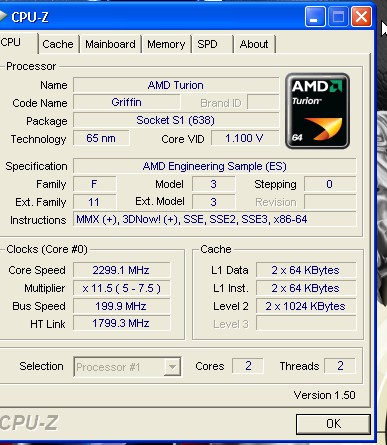Select the Instructions field text
Screen dimensions: 387x445
pos(215,220)
